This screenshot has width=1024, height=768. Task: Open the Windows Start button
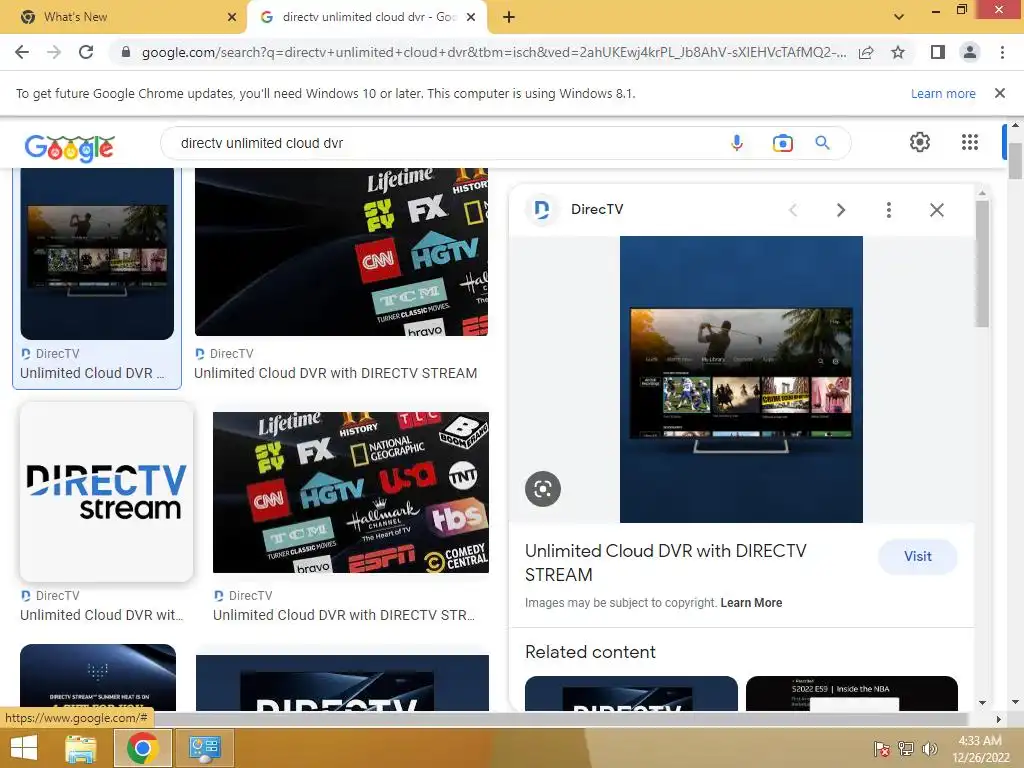[24, 748]
